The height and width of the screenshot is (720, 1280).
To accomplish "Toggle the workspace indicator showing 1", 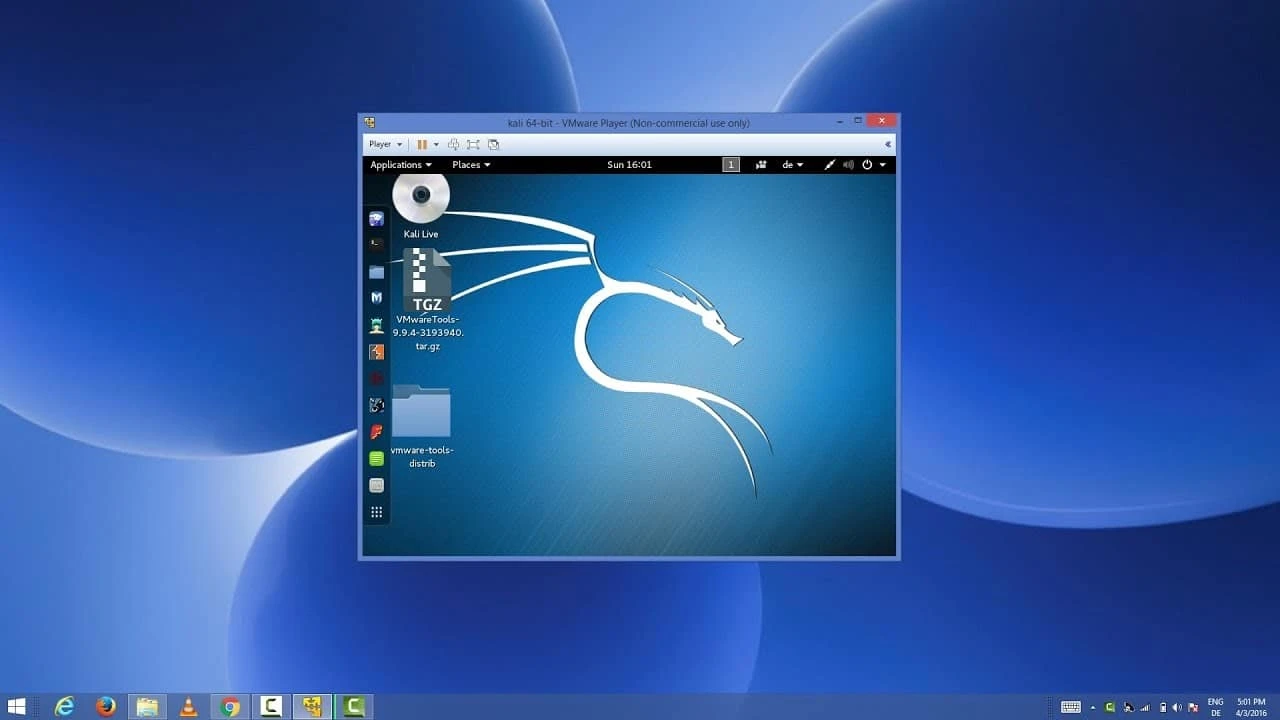I will [x=731, y=164].
